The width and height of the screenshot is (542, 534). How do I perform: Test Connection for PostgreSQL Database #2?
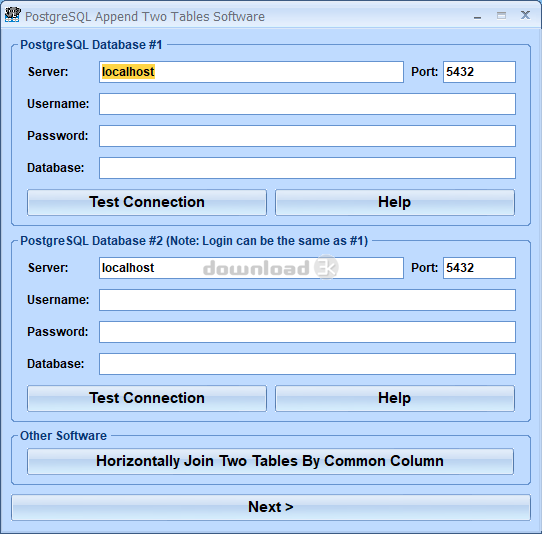coord(147,398)
